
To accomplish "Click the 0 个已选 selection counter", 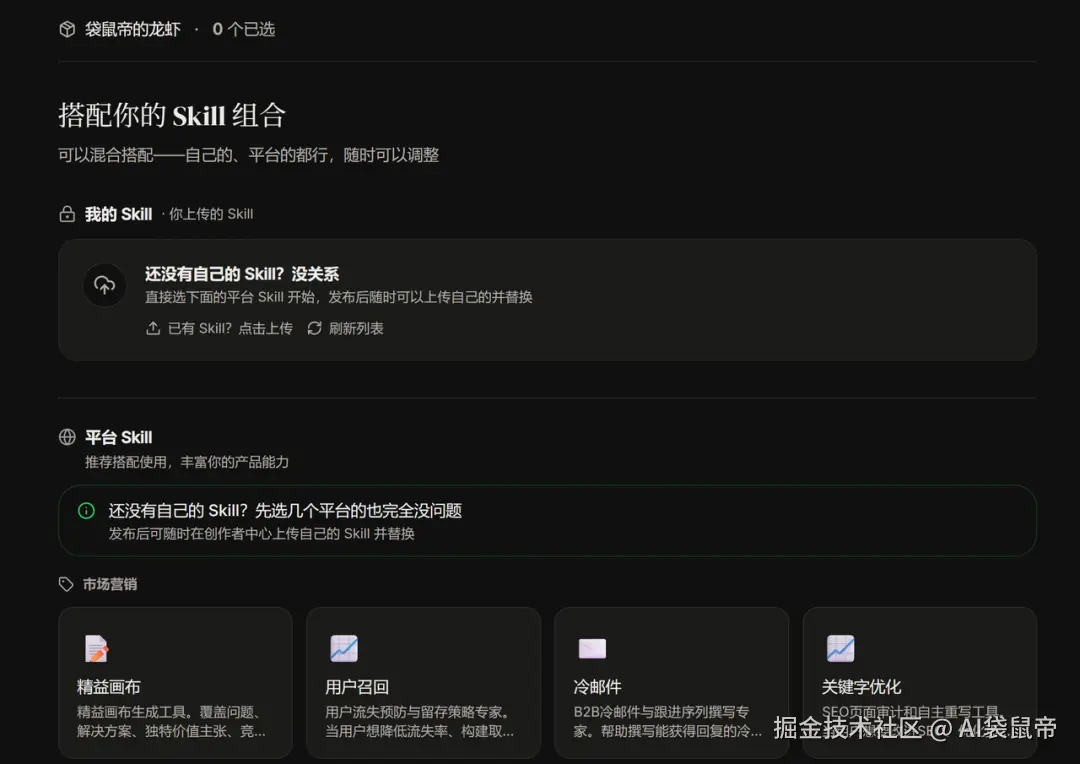I will coord(244,29).
